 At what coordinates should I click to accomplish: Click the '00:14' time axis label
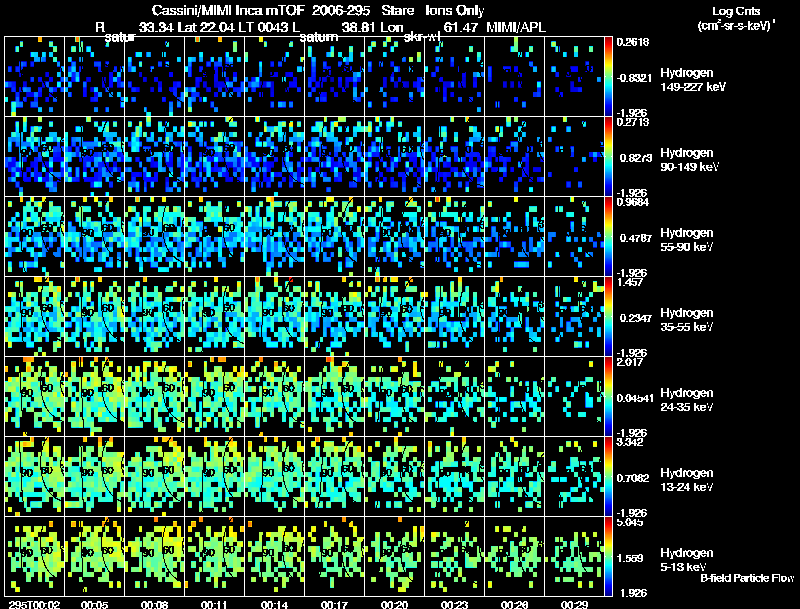pyautogui.click(x=274, y=604)
